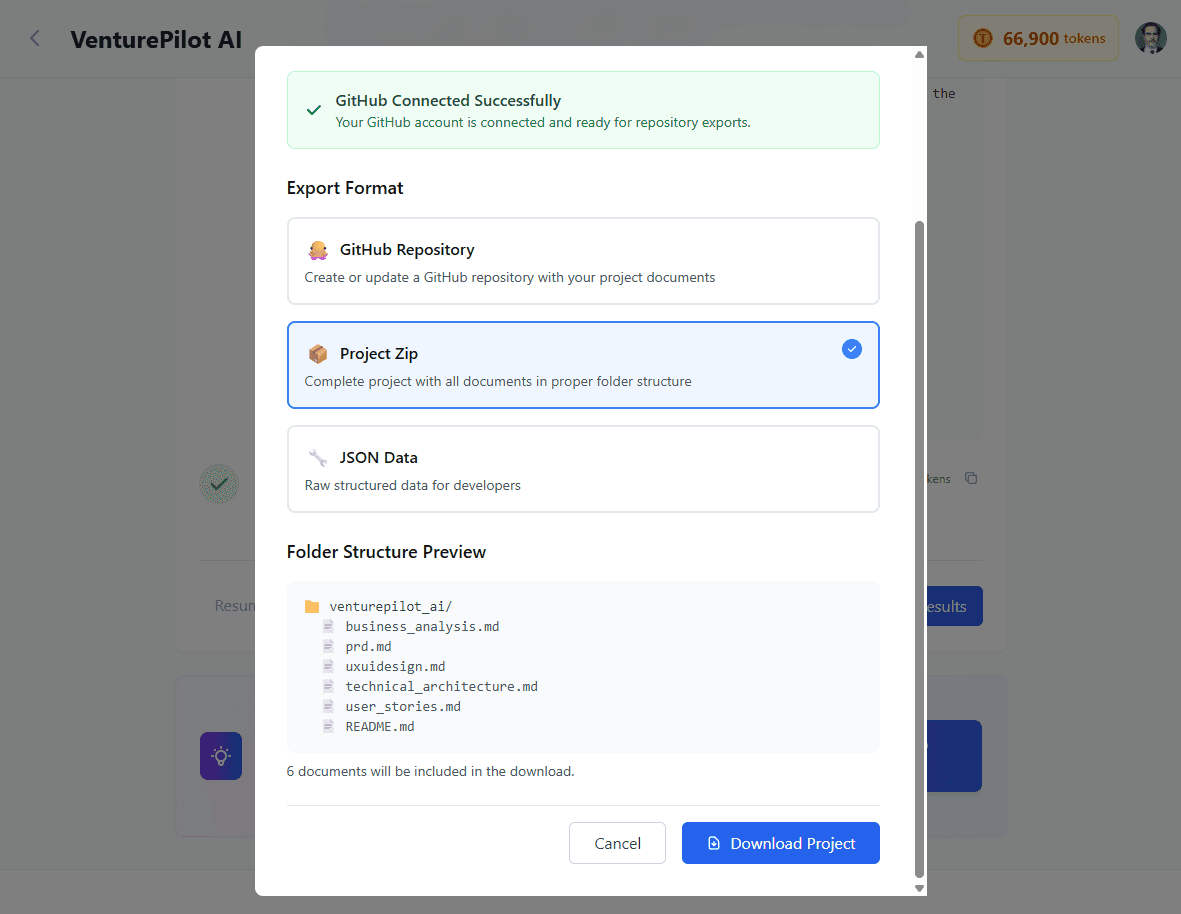Click the purple lightbulb icon

coord(221,756)
